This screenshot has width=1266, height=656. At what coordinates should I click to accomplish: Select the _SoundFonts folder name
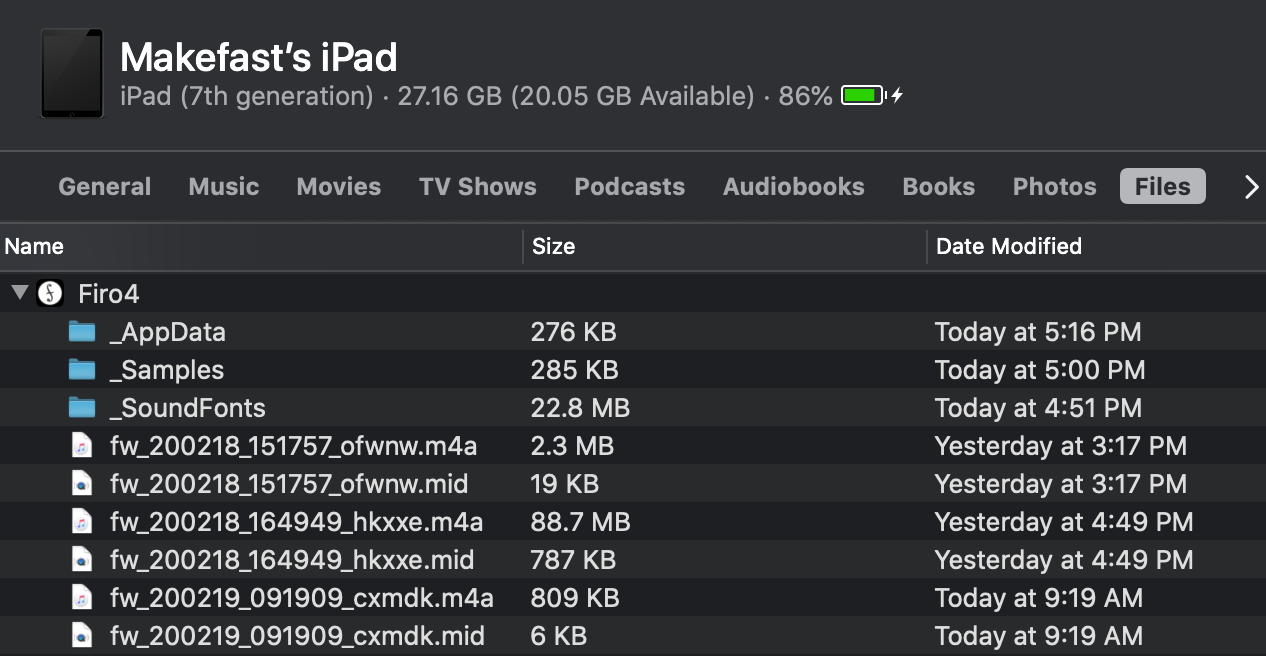tap(188, 408)
